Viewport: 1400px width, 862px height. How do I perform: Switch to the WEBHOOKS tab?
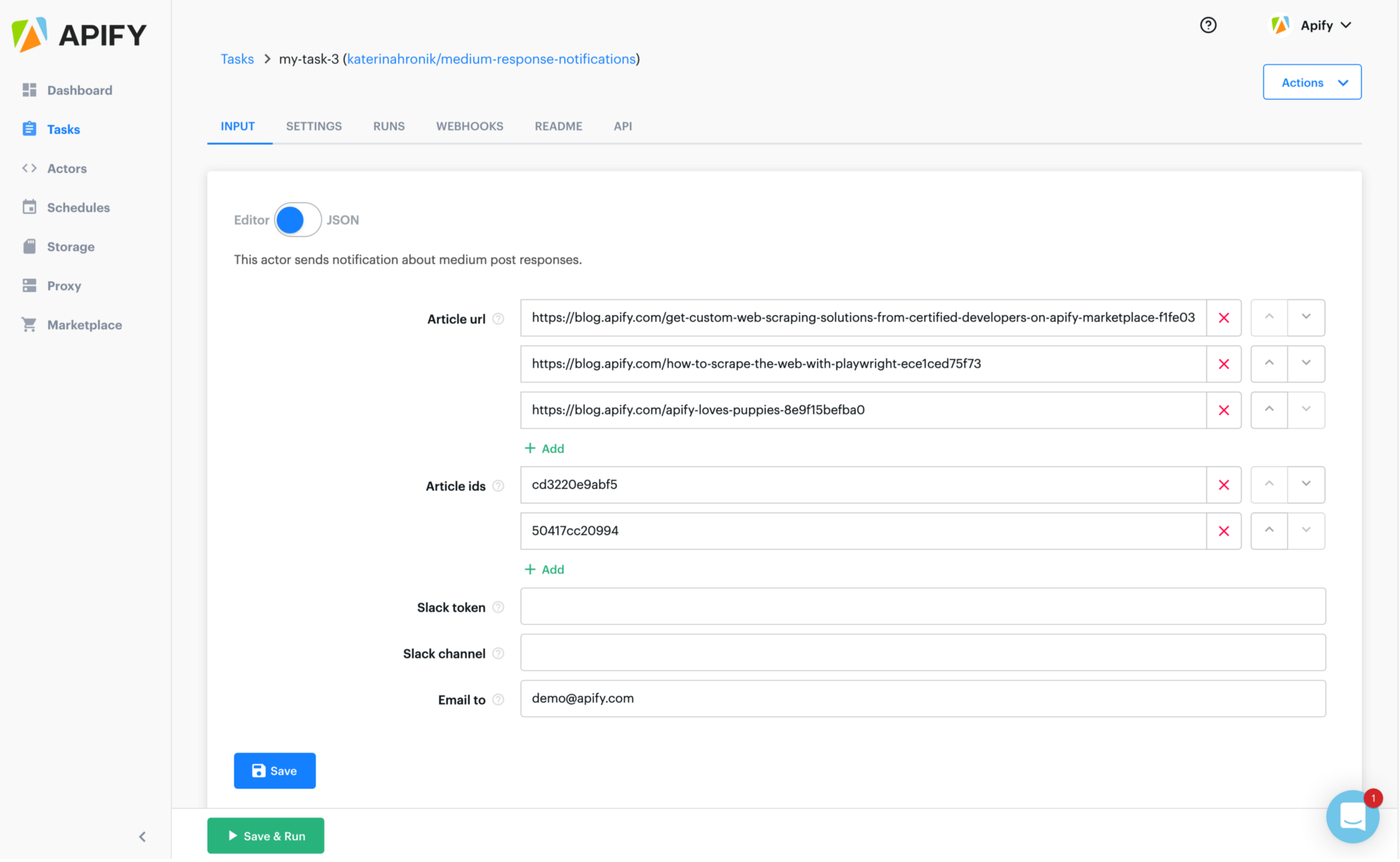point(470,127)
